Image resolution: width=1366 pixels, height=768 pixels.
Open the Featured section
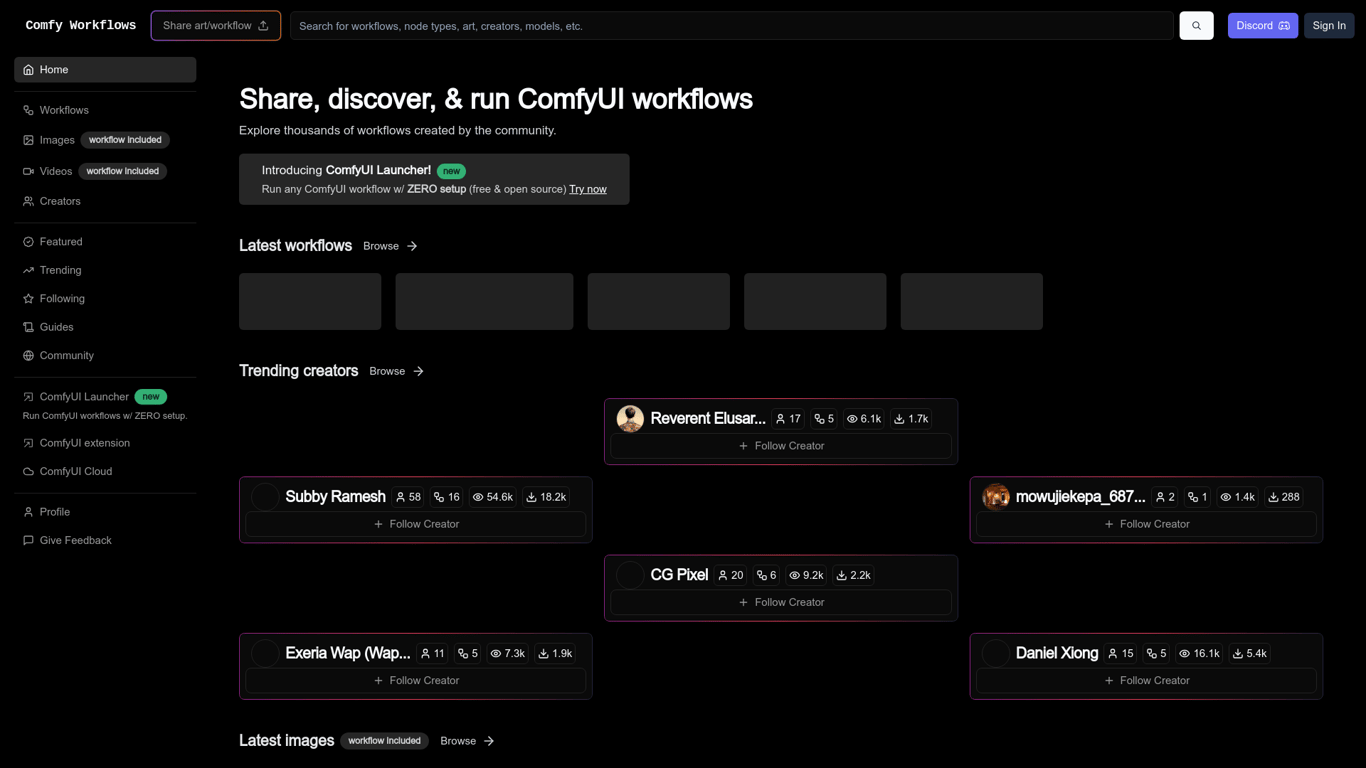tap(61, 241)
